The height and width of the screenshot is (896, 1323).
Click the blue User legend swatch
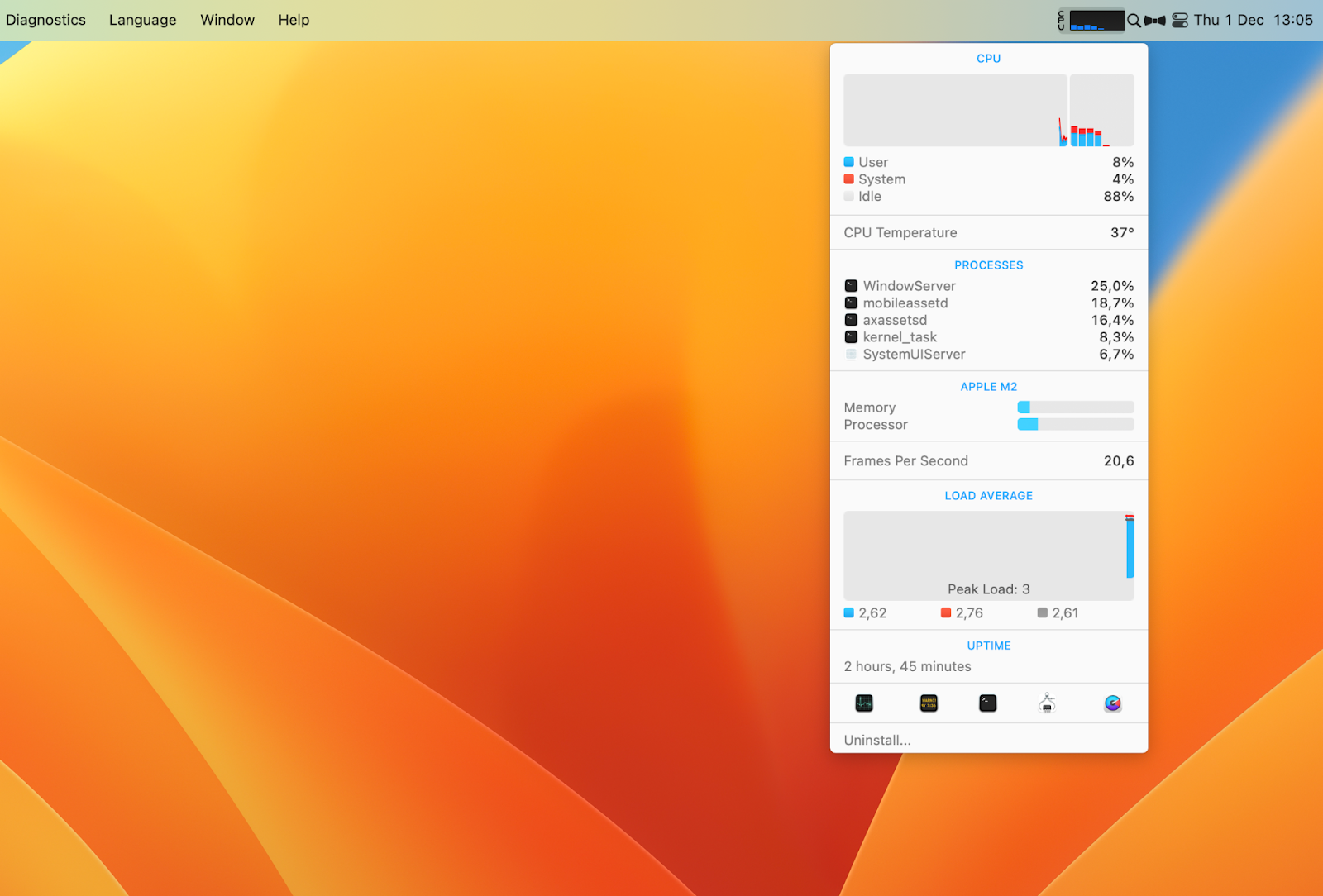(x=848, y=162)
